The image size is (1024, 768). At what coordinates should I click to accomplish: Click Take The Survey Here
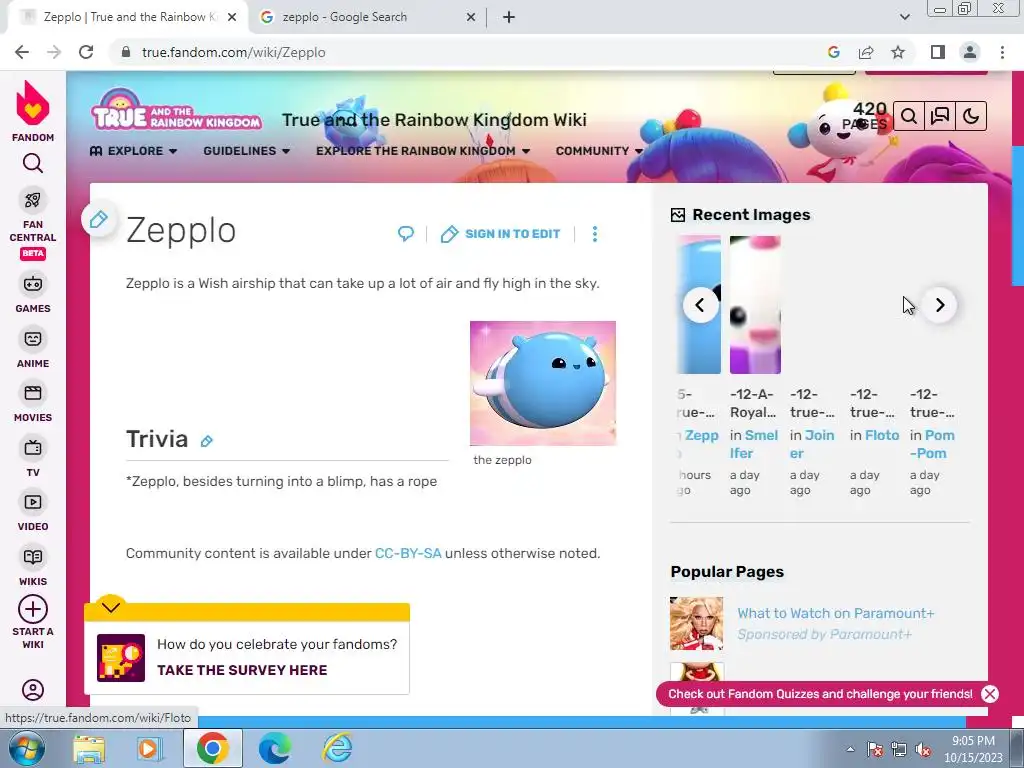point(242,670)
